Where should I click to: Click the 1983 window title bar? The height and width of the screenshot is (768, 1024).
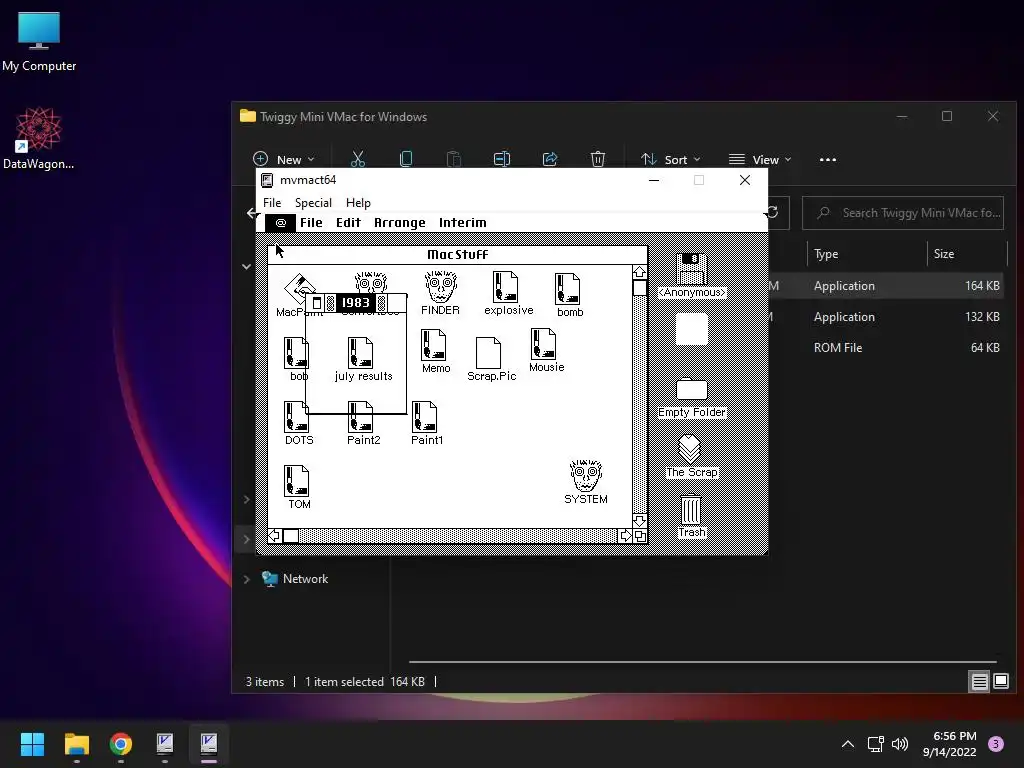[x=356, y=302]
